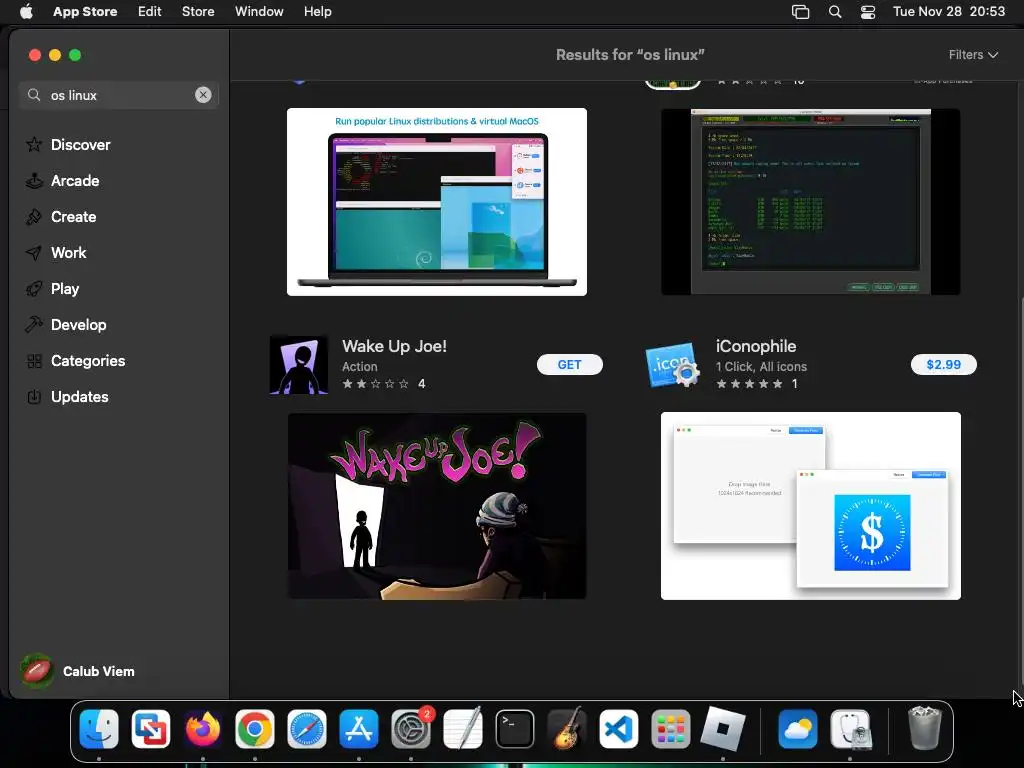The width and height of the screenshot is (1024, 768).
Task: Click the iConophile star rating
Action: coord(750,383)
